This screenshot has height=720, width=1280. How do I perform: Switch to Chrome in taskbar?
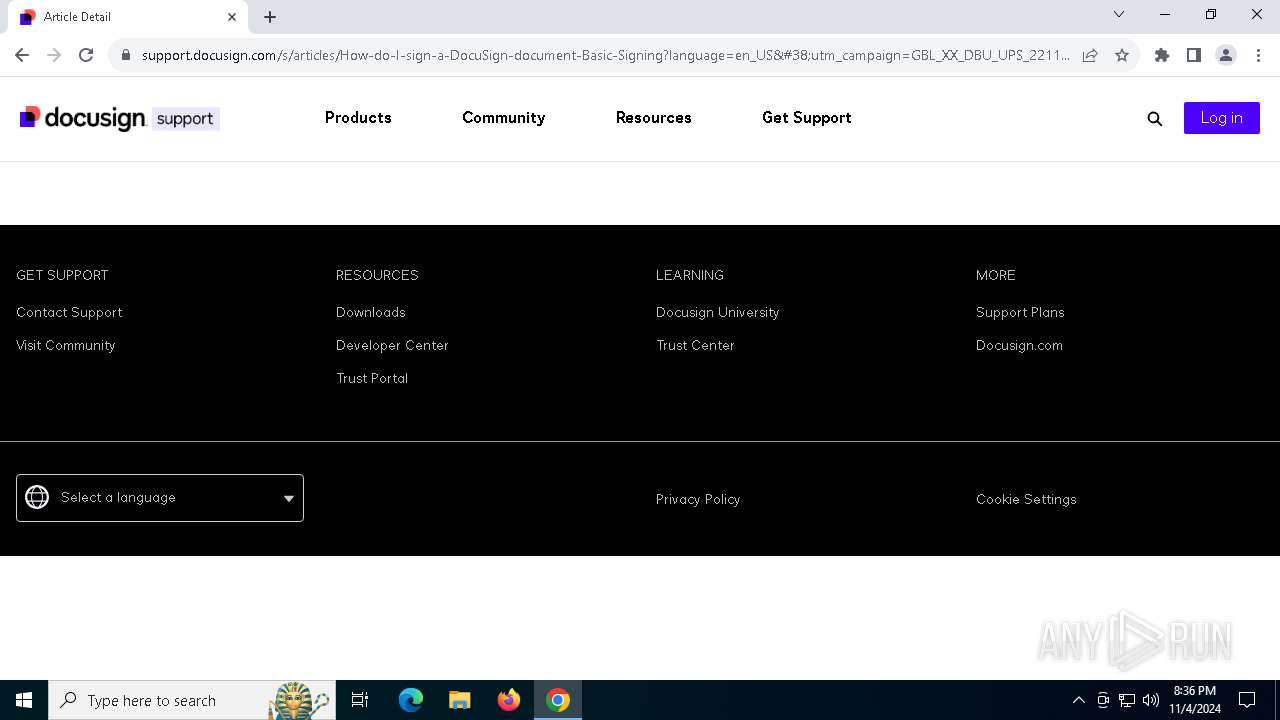click(x=558, y=700)
